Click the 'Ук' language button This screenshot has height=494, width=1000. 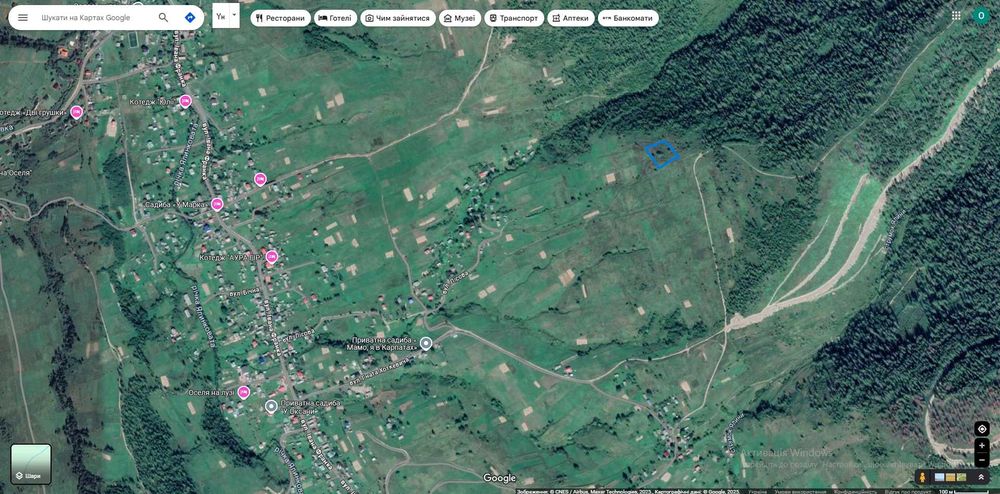pyautogui.click(x=221, y=16)
